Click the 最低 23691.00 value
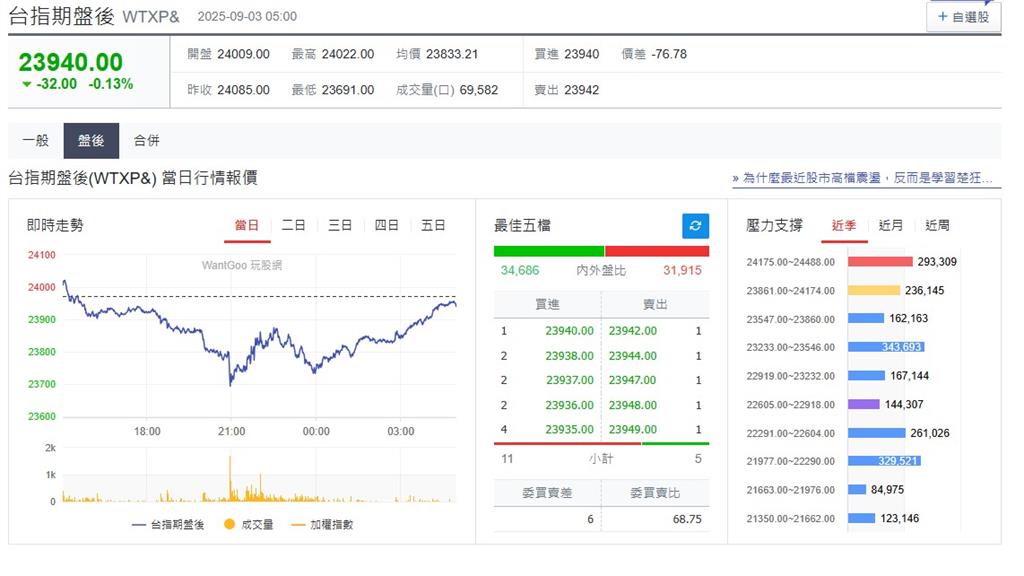 pyautogui.click(x=347, y=90)
